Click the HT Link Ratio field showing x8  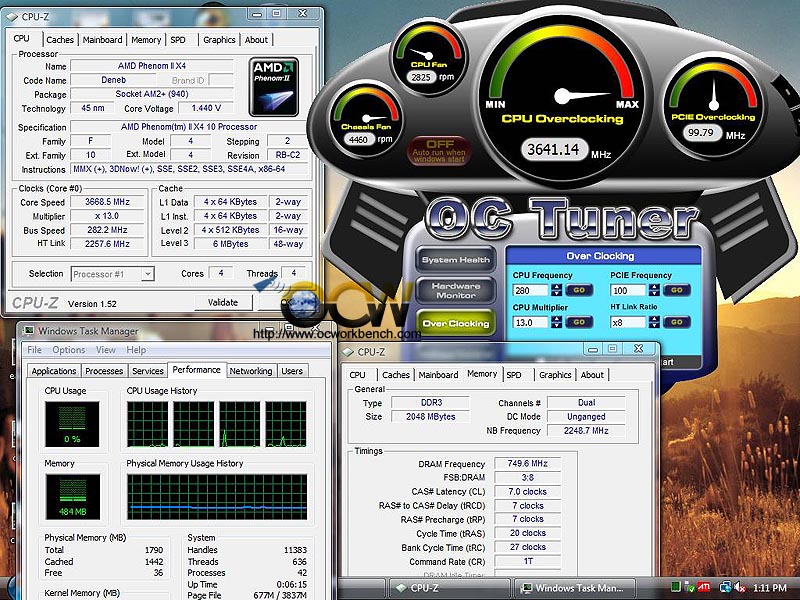[x=628, y=322]
